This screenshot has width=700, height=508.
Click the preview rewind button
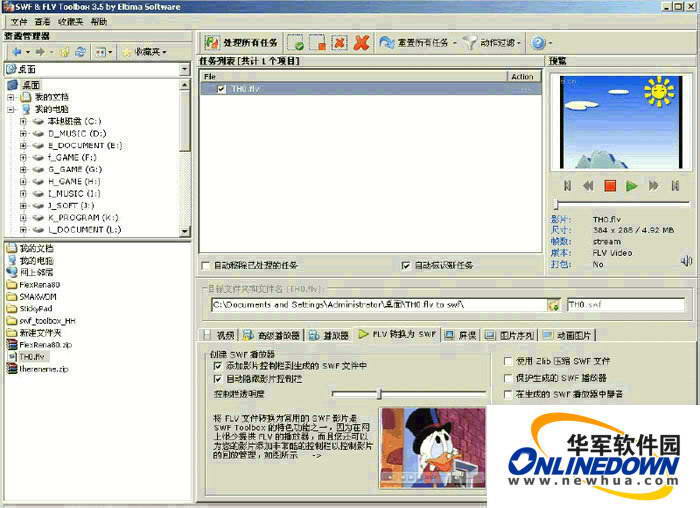pyautogui.click(x=588, y=185)
